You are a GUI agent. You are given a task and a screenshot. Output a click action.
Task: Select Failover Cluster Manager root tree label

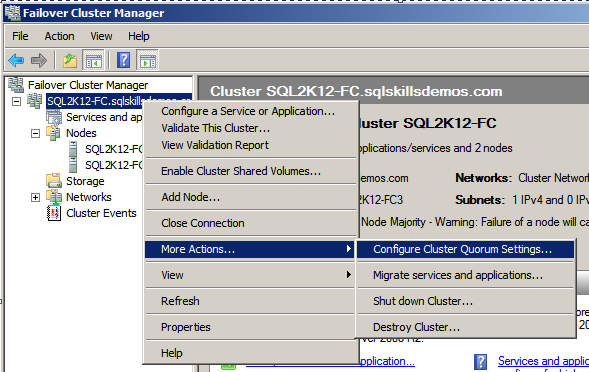click(88, 85)
